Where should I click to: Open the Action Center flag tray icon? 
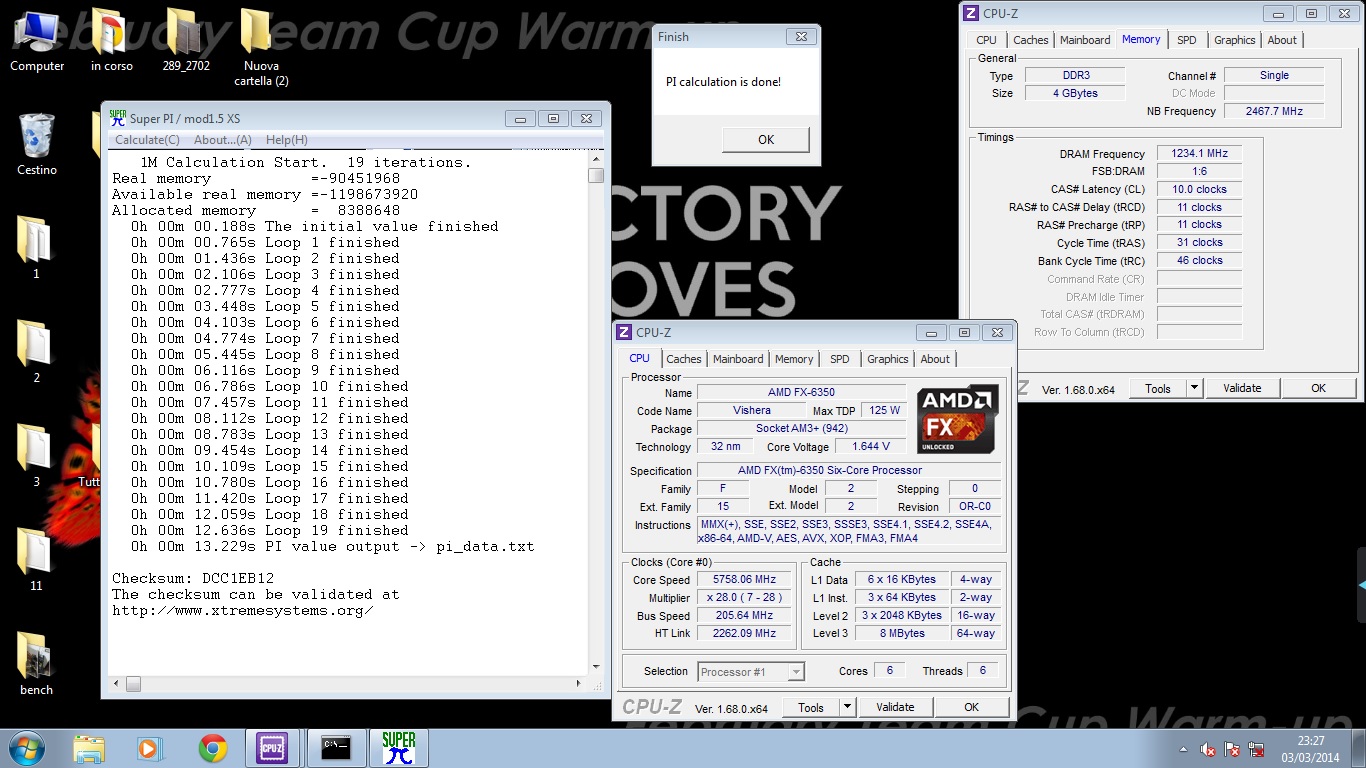point(1233,749)
